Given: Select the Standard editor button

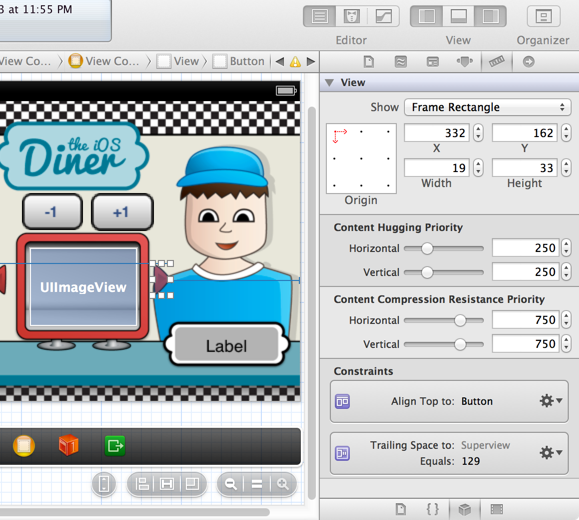Looking at the screenshot, I should click(320, 17).
